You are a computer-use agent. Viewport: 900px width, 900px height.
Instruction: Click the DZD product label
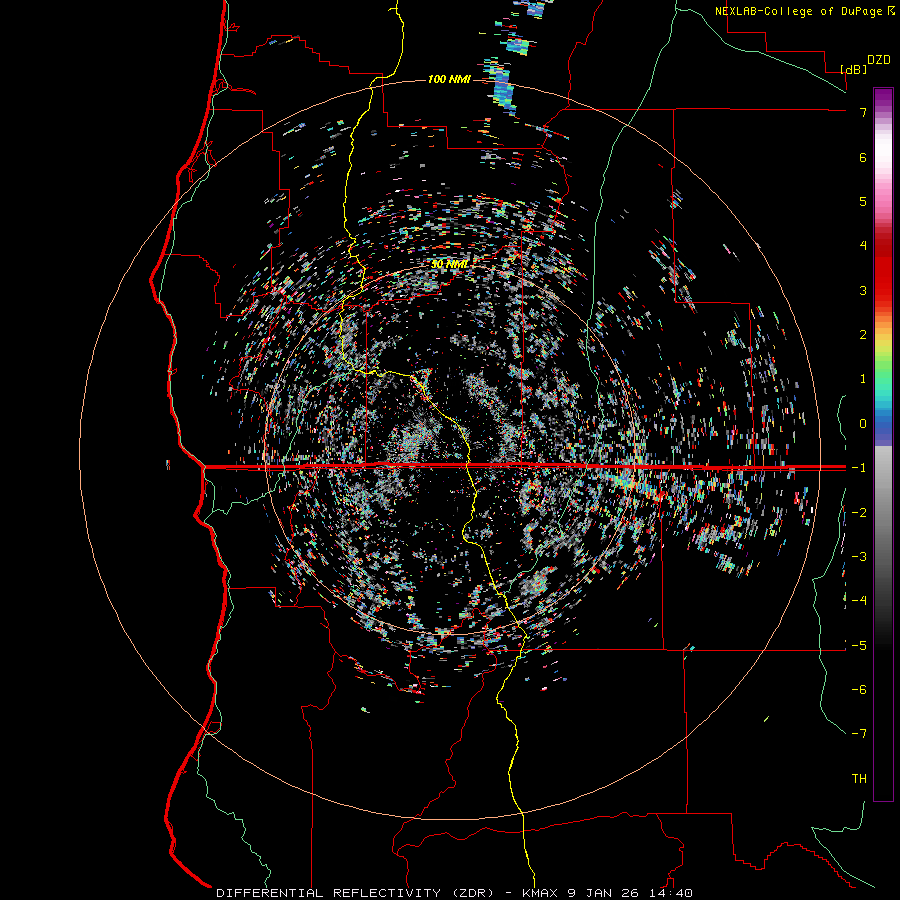[879, 60]
